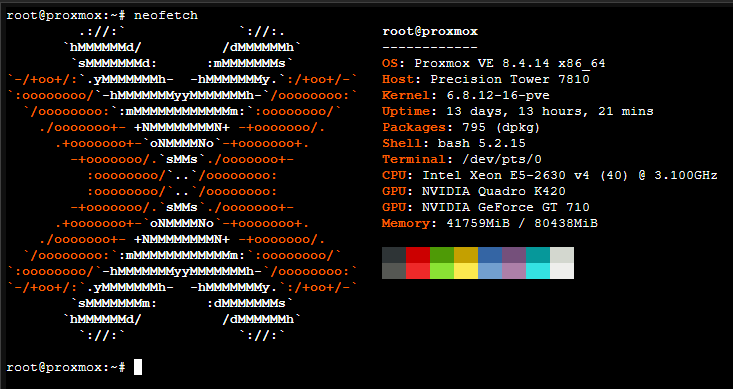
Task: Click the teal swatch in top row
Action: point(538,255)
